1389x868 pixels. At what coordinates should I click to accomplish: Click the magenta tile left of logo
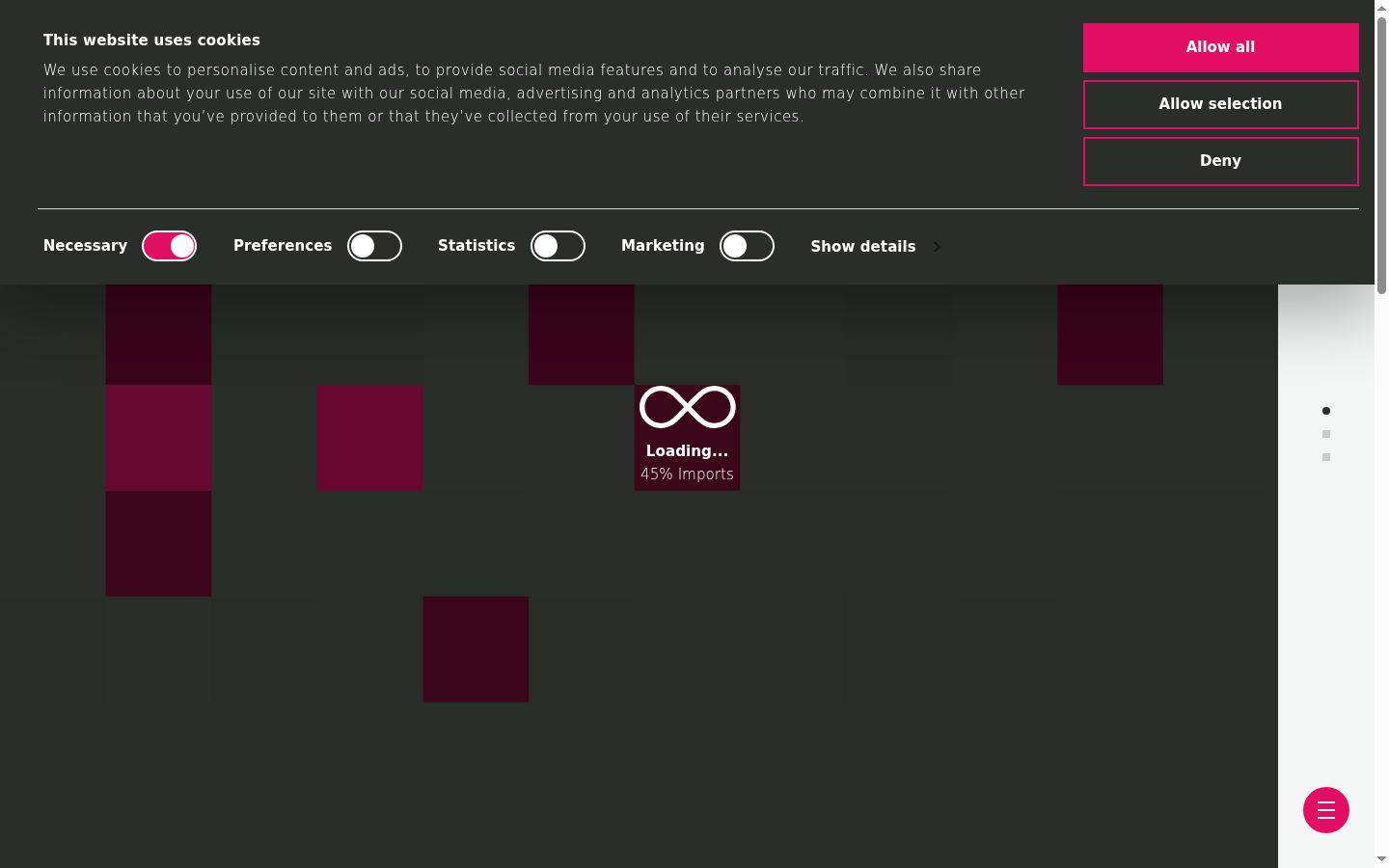click(x=369, y=438)
